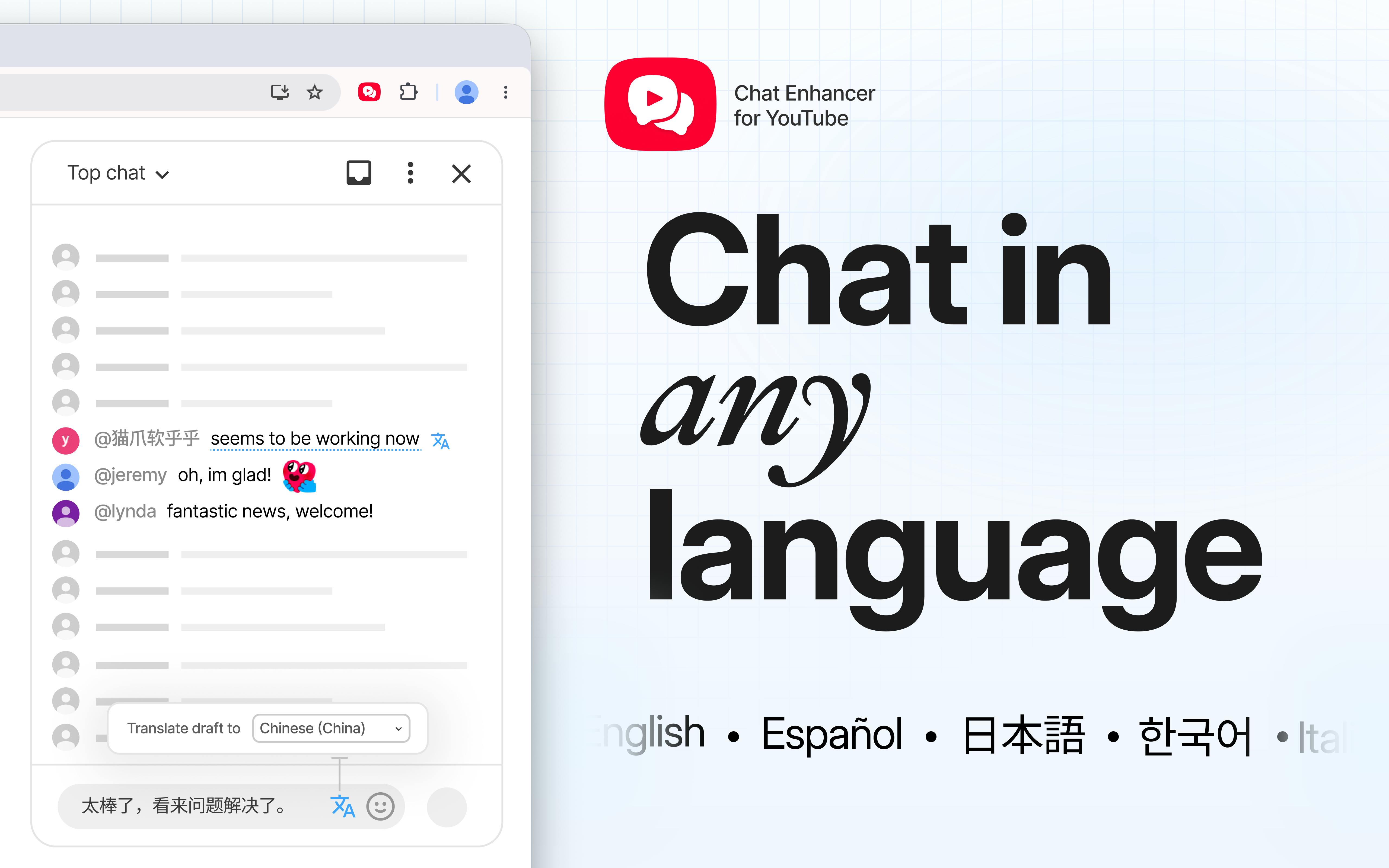This screenshot has height=868, width=1389.
Task: Click the 'Translate draft to' label
Action: pyautogui.click(x=184, y=728)
